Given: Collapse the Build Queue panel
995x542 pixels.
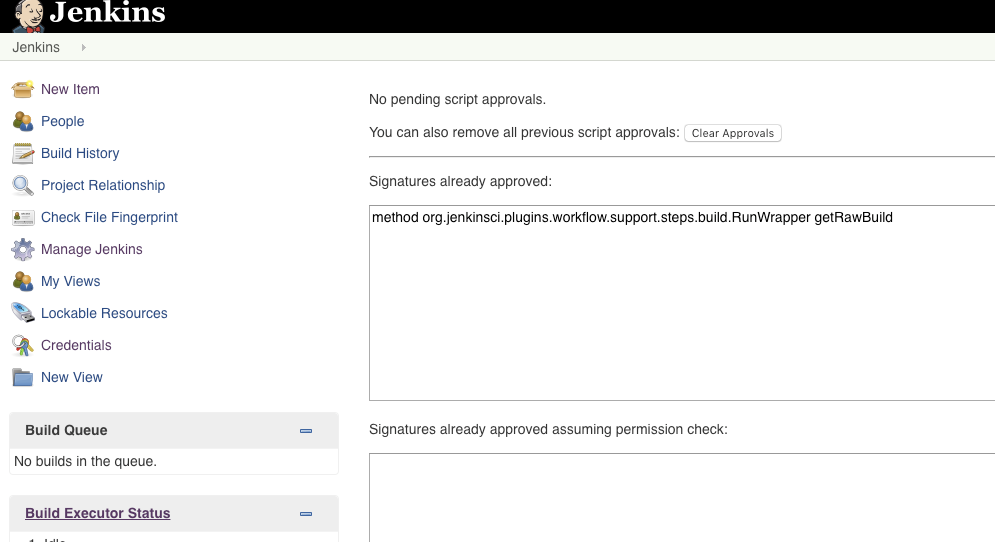Looking at the screenshot, I should tap(306, 431).
